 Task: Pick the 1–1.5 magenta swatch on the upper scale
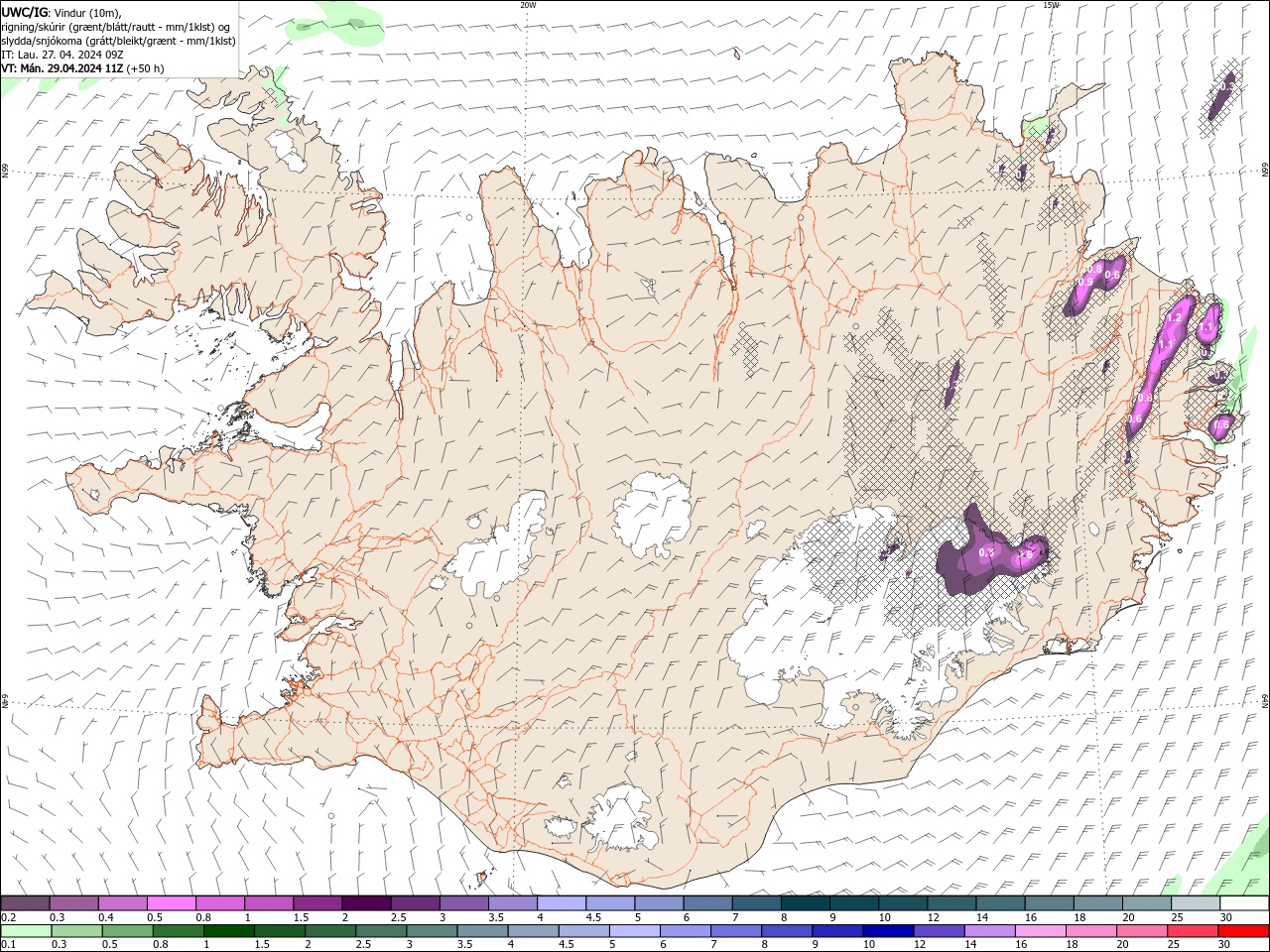click(x=268, y=903)
